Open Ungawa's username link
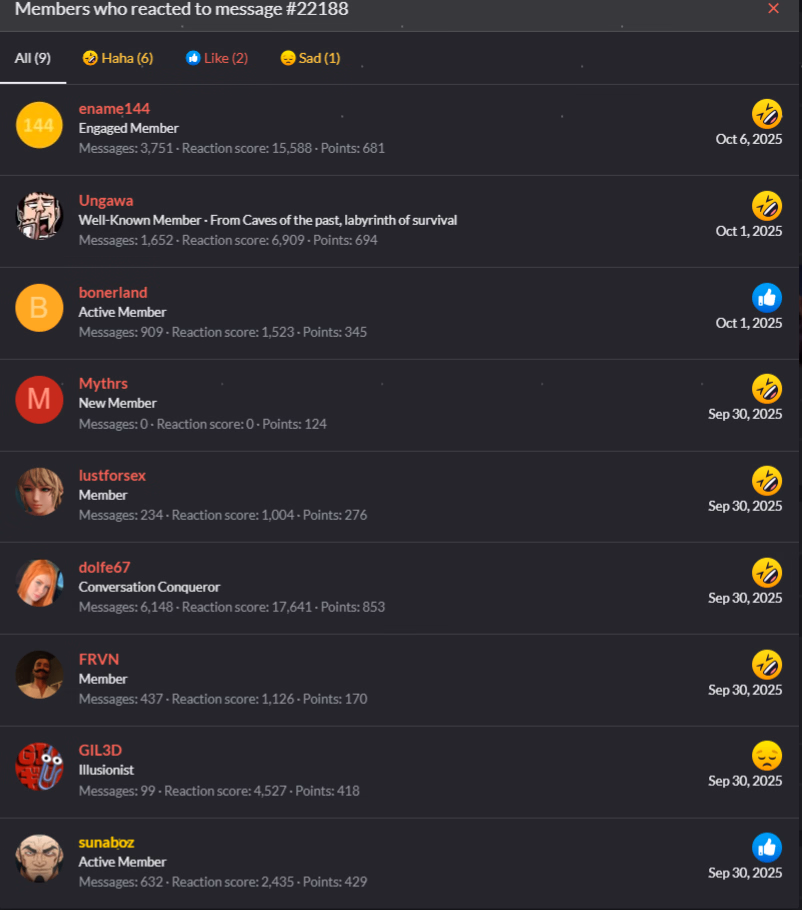This screenshot has height=910, width=802. [106, 201]
